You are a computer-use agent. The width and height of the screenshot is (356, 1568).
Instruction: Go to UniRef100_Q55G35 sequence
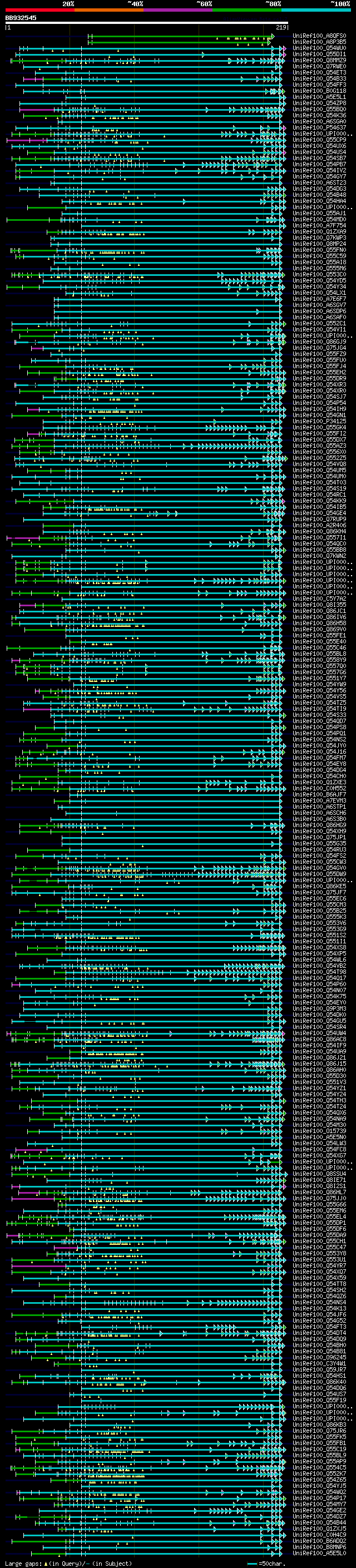319,844
